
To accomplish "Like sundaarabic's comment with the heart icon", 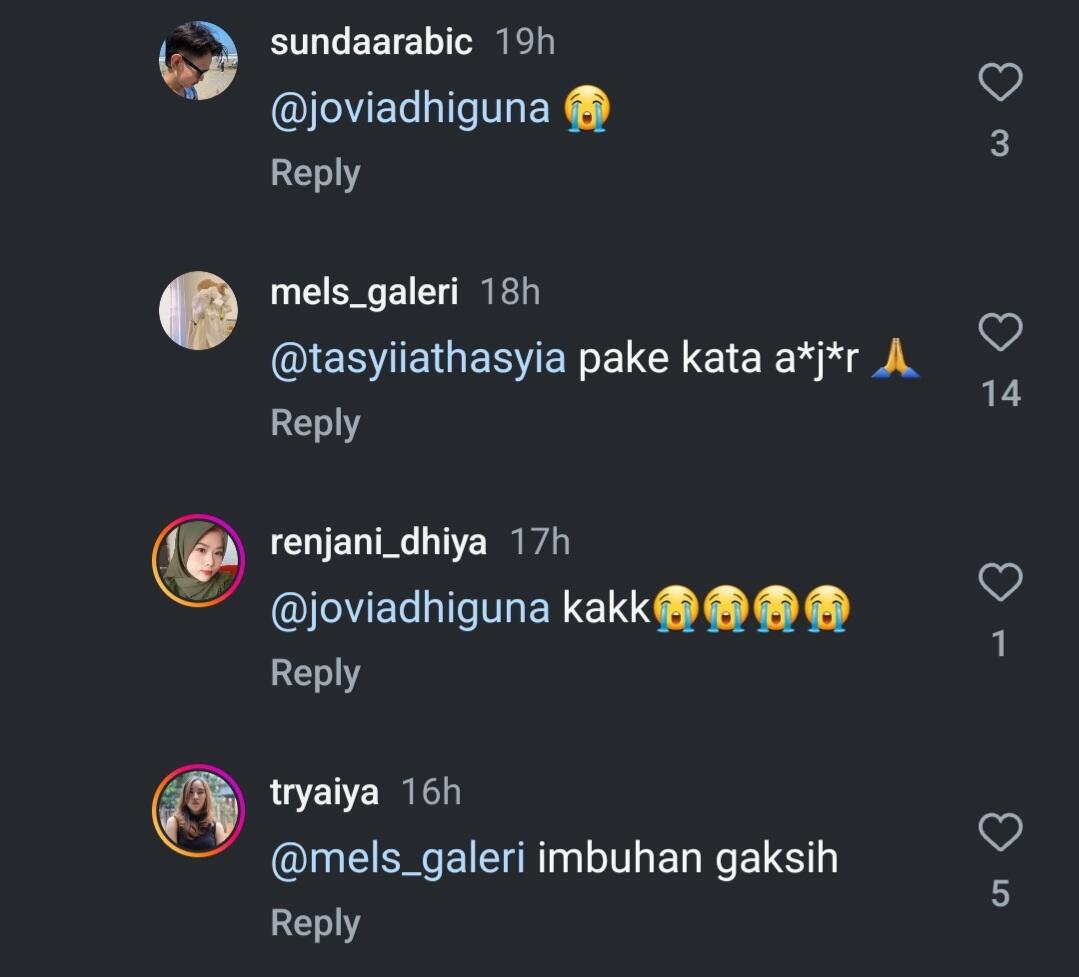I will 999,82.
